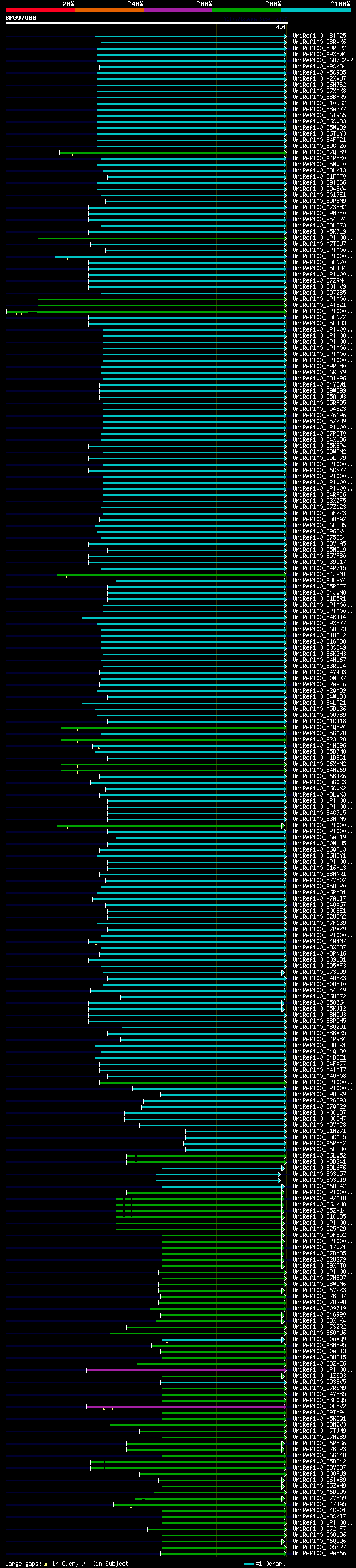Viewport: 356px width, 1568px height.
Task: Click the BP097066 query label
Action: click(x=21, y=18)
